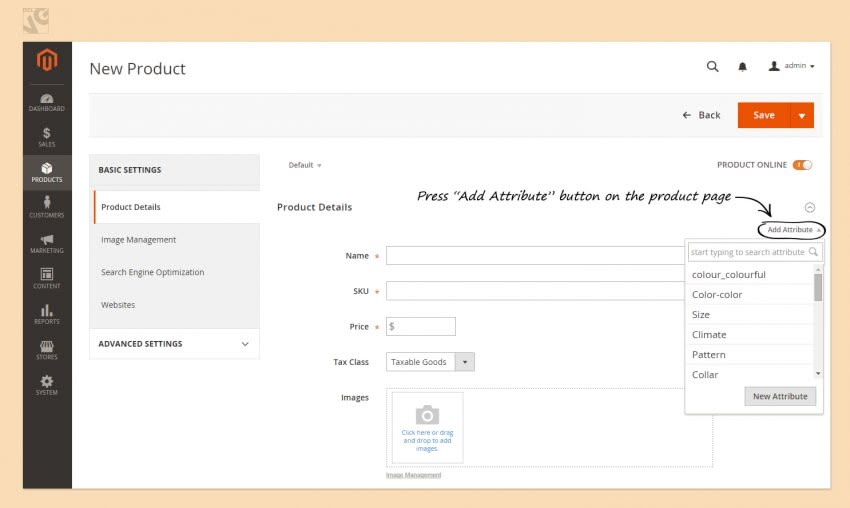Open the Sales sidebar section
The width and height of the screenshot is (850, 508).
[47, 137]
